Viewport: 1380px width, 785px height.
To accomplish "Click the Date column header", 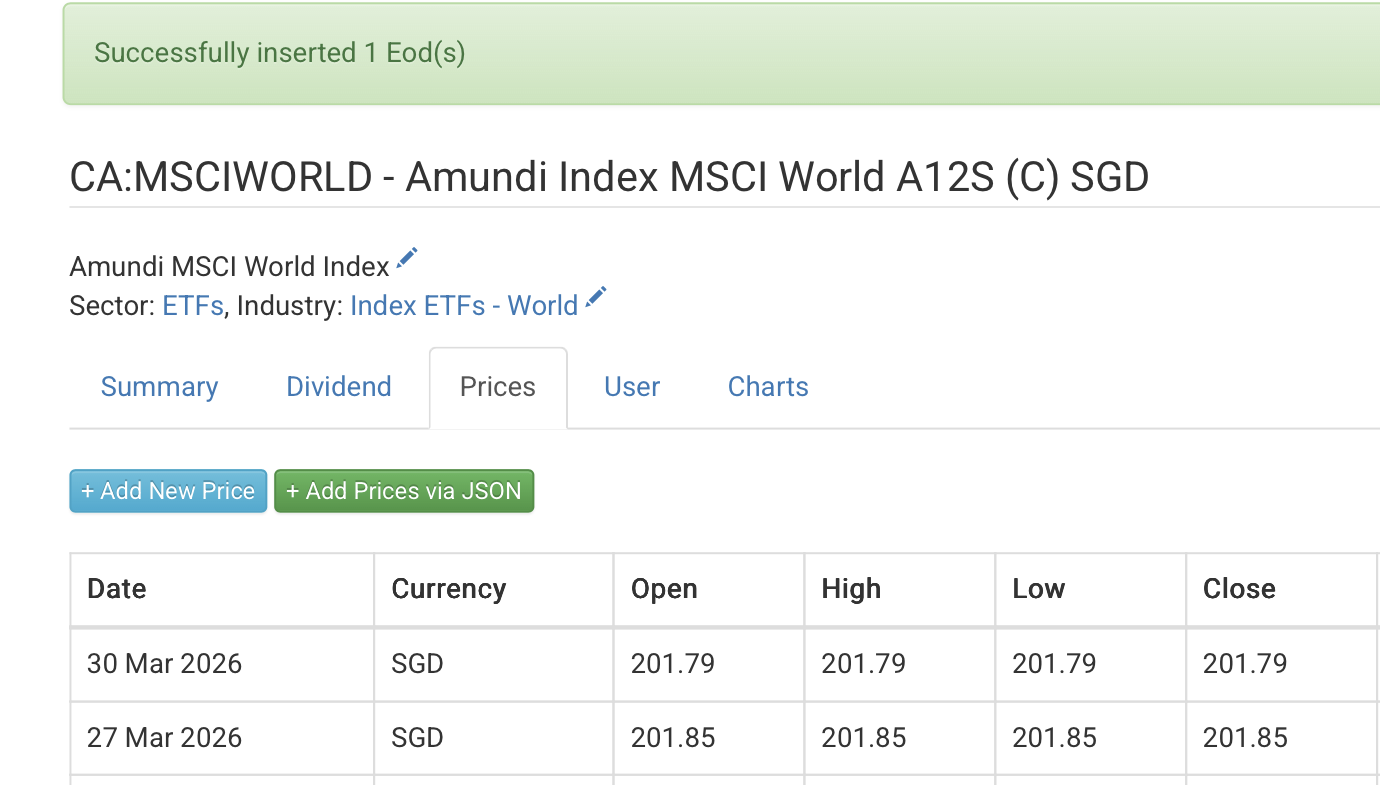I will pos(117,589).
